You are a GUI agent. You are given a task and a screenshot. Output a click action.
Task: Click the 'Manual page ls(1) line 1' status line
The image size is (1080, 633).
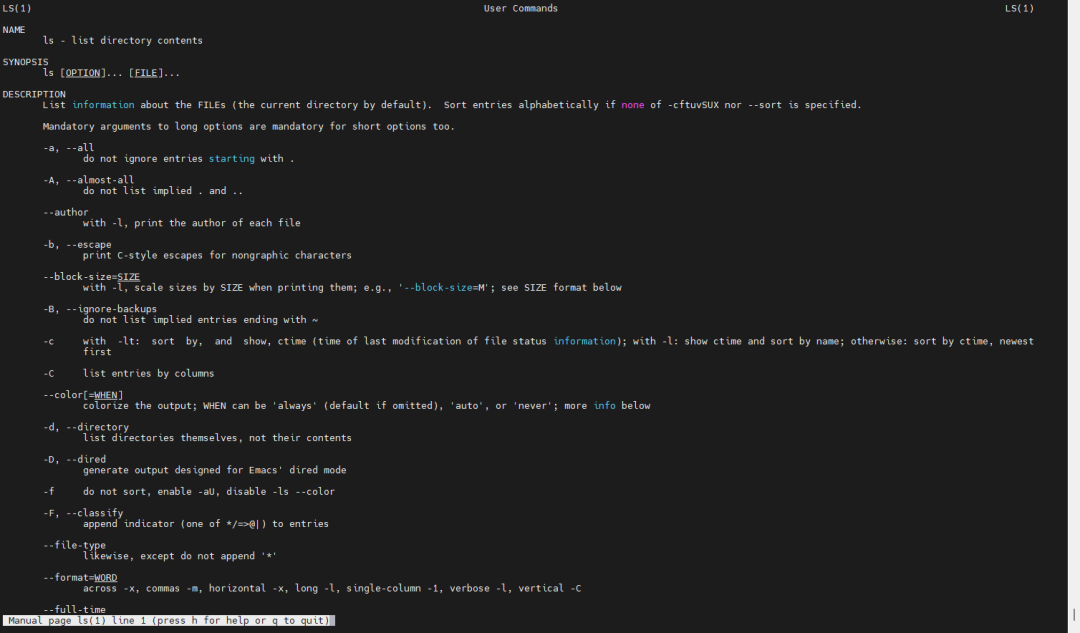coord(169,621)
